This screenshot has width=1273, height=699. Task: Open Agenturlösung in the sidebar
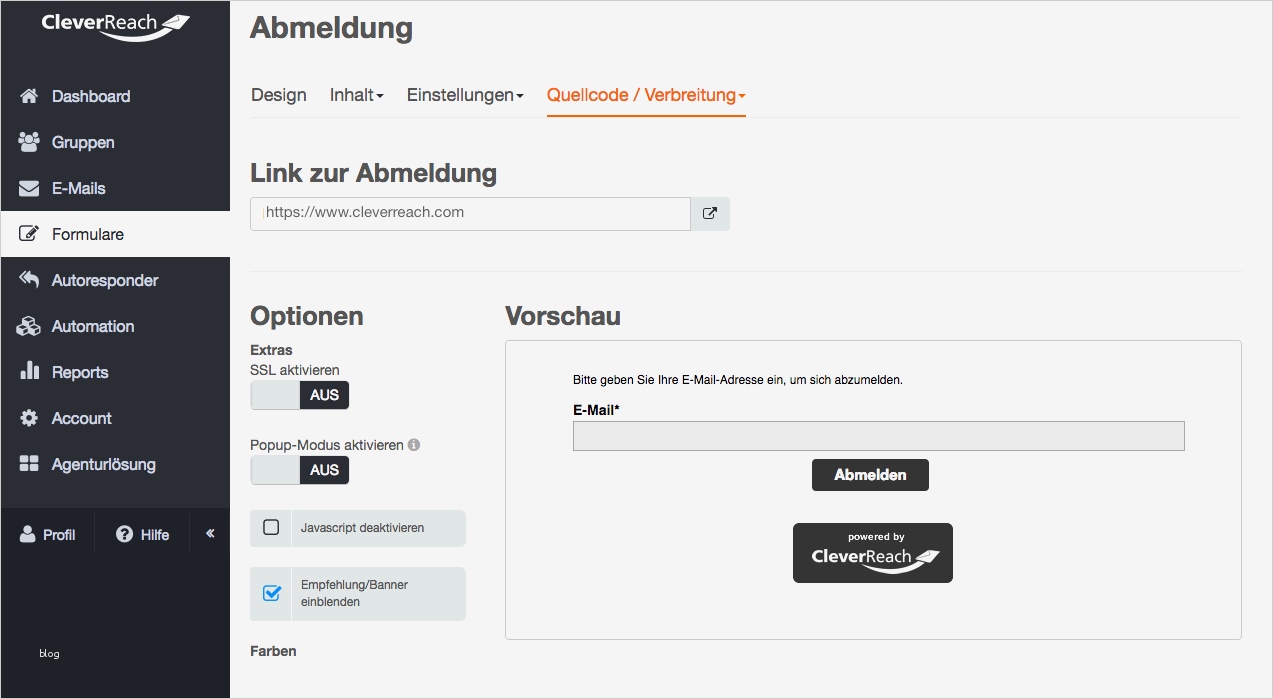coord(103,464)
